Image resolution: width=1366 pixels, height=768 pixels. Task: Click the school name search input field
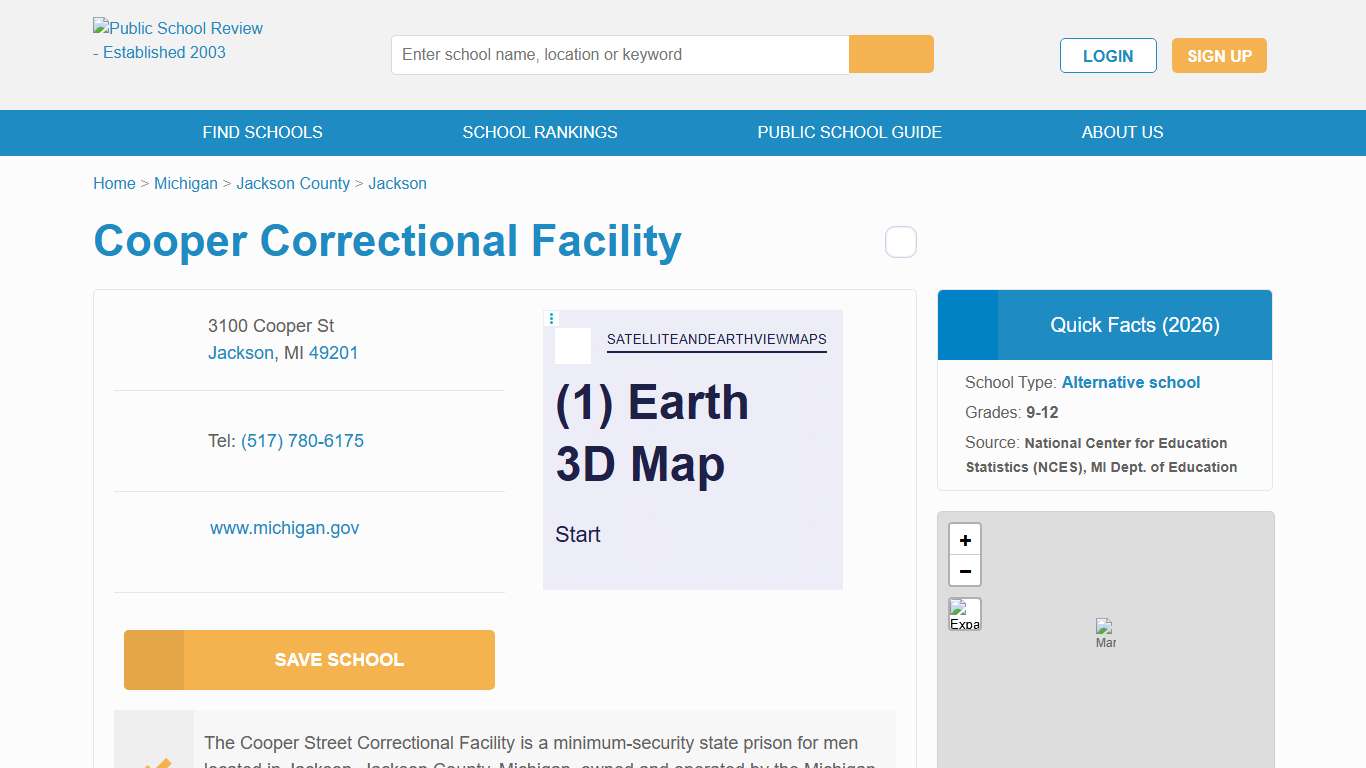[619, 54]
